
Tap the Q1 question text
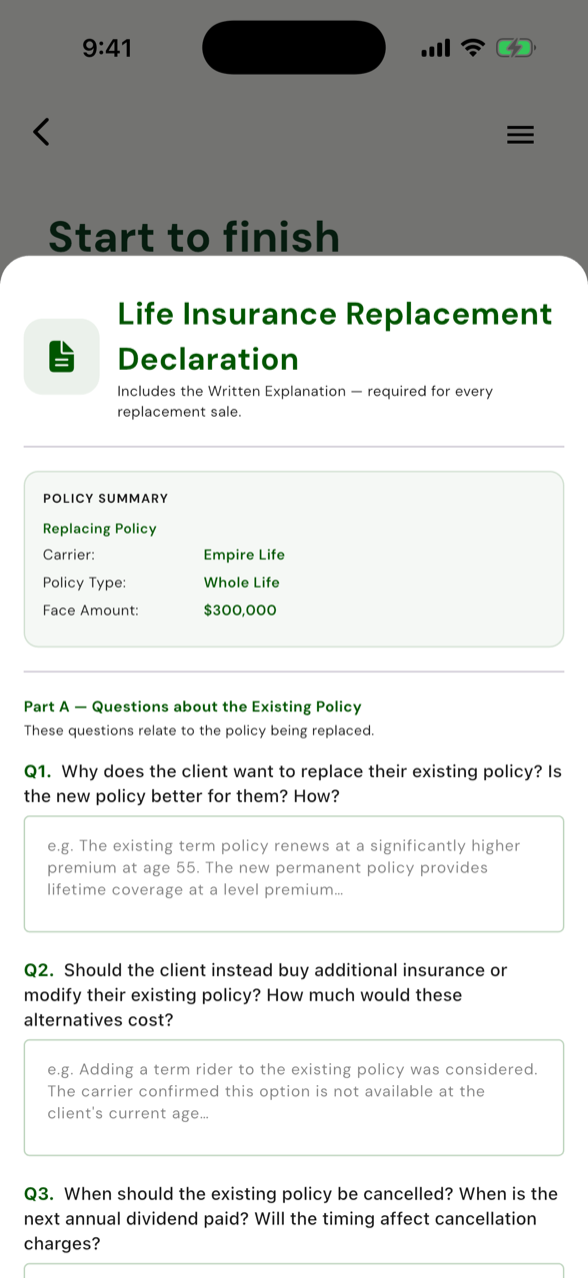click(x=294, y=784)
